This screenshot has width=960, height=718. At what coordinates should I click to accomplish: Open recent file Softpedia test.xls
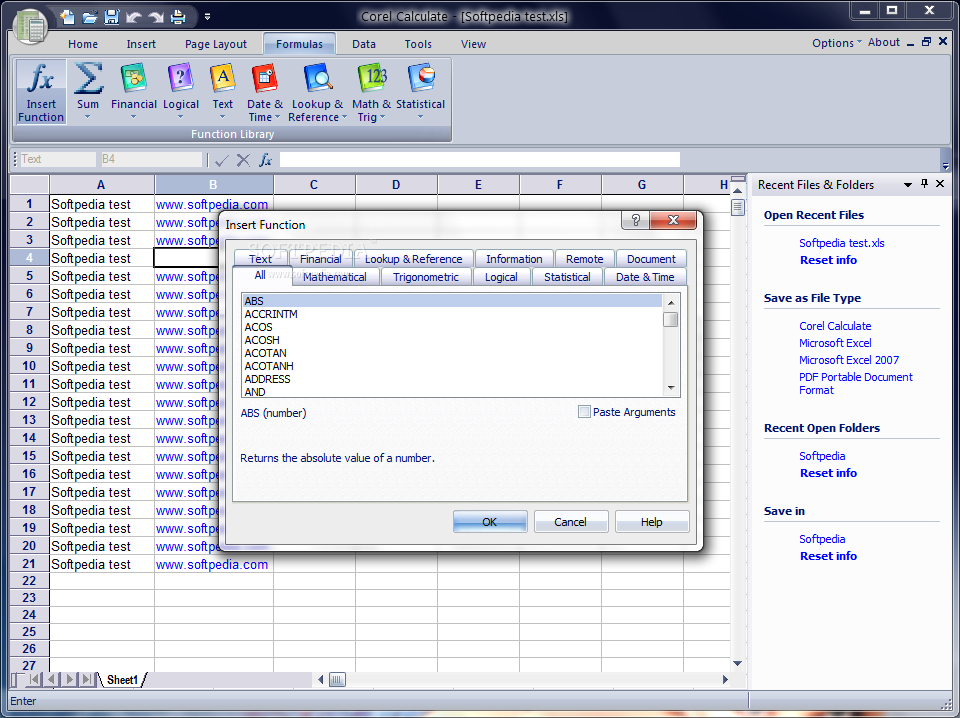point(841,243)
